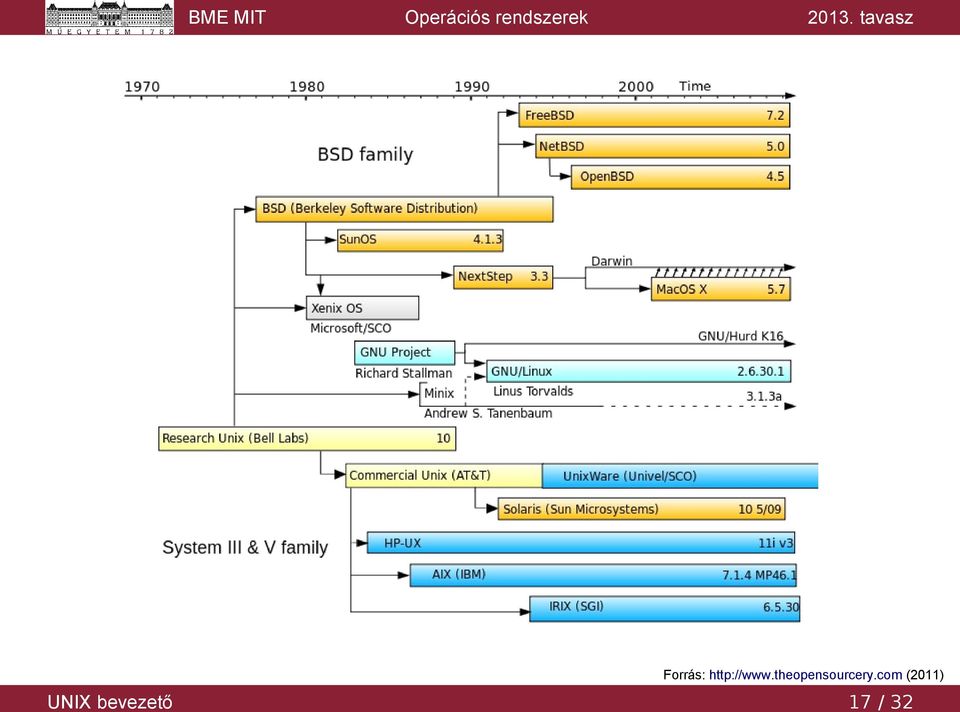Click the "BME MIT" header text

tap(227, 17)
